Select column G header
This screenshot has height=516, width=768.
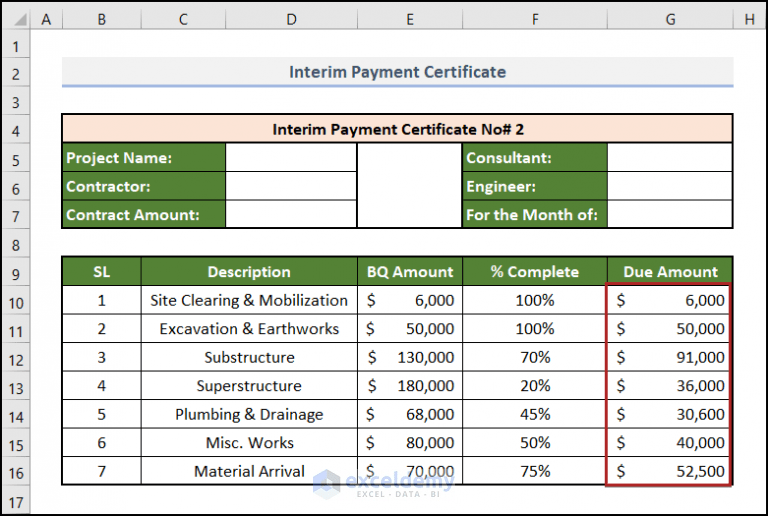[x=670, y=19]
